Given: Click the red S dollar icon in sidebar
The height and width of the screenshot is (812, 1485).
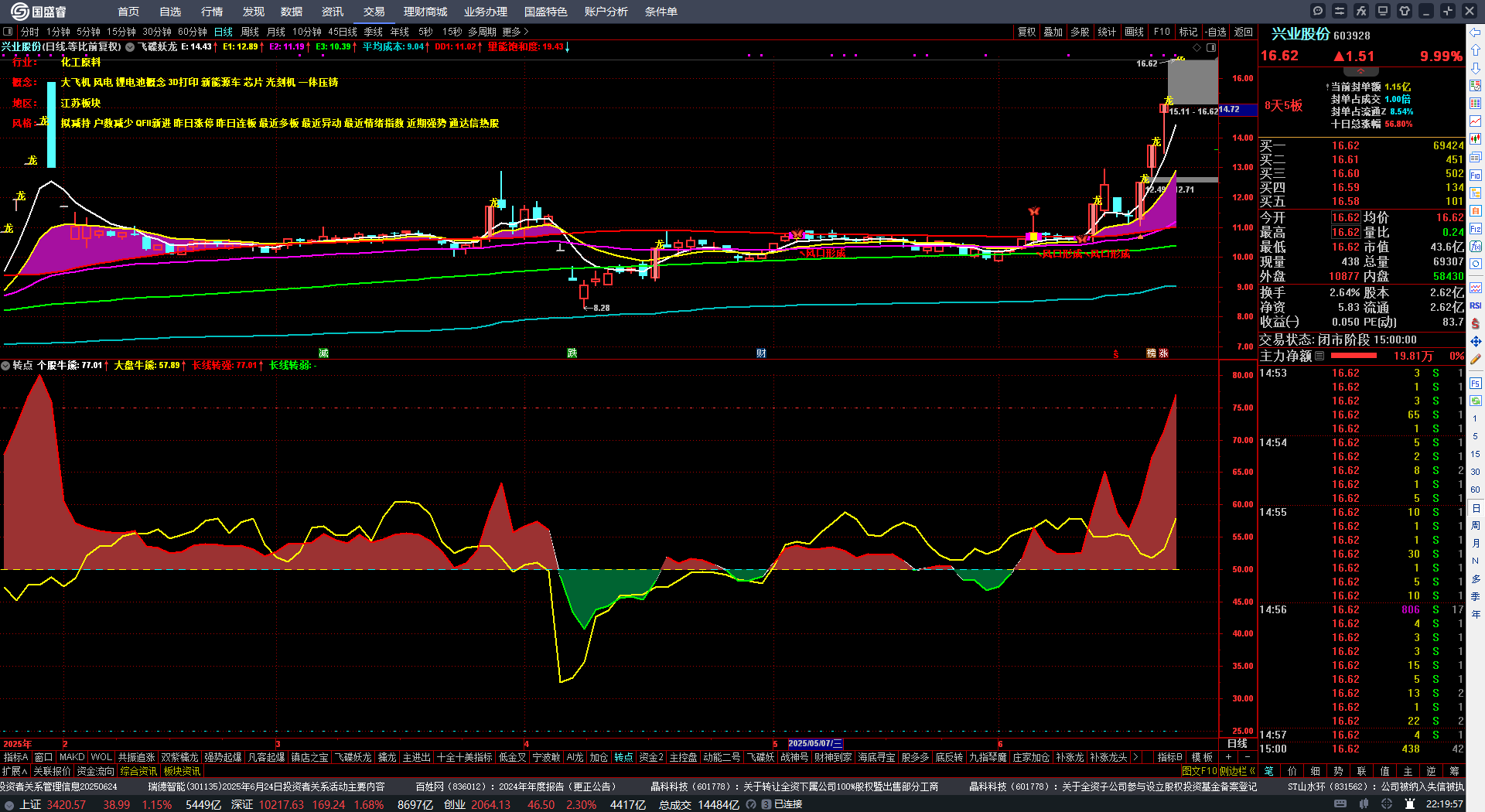Looking at the screenshot, I should click(x=1476, y=323).
